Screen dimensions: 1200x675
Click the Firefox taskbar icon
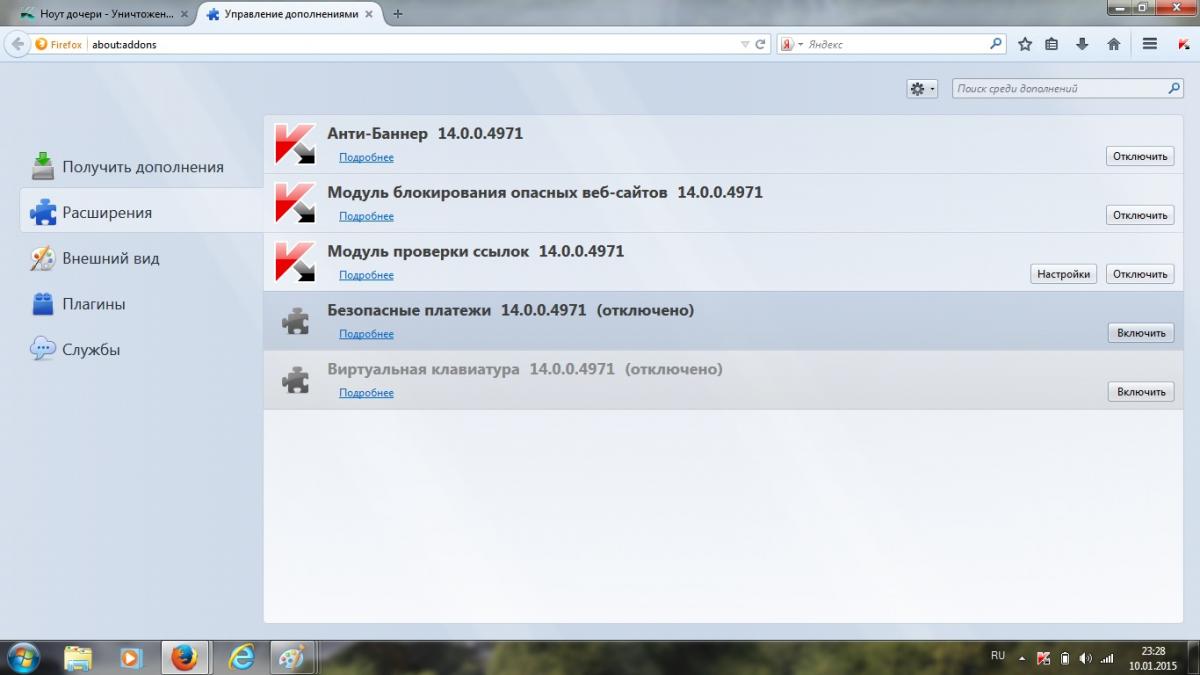click(x=184, y=658)
